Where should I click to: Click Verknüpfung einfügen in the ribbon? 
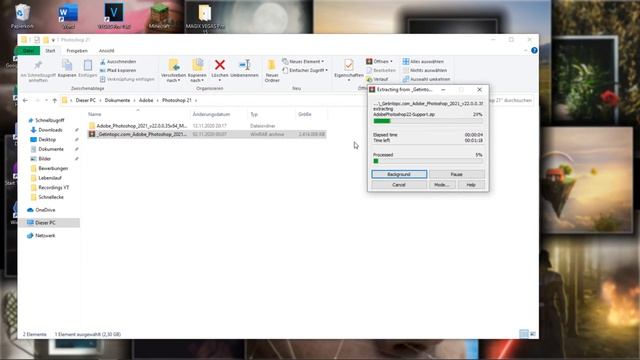coord(127,79)
